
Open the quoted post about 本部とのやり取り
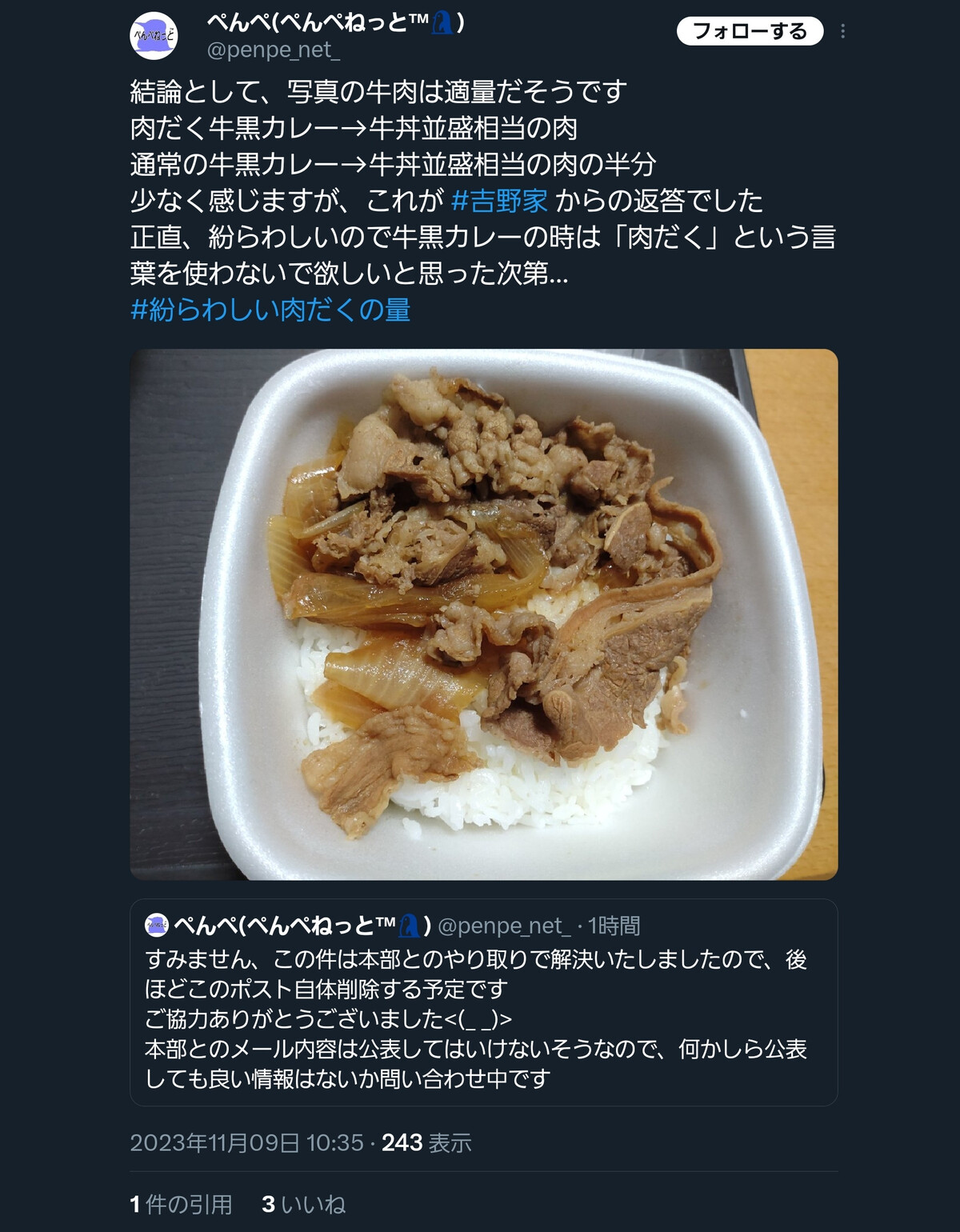pyautogui.click(x=484, y=1002)
